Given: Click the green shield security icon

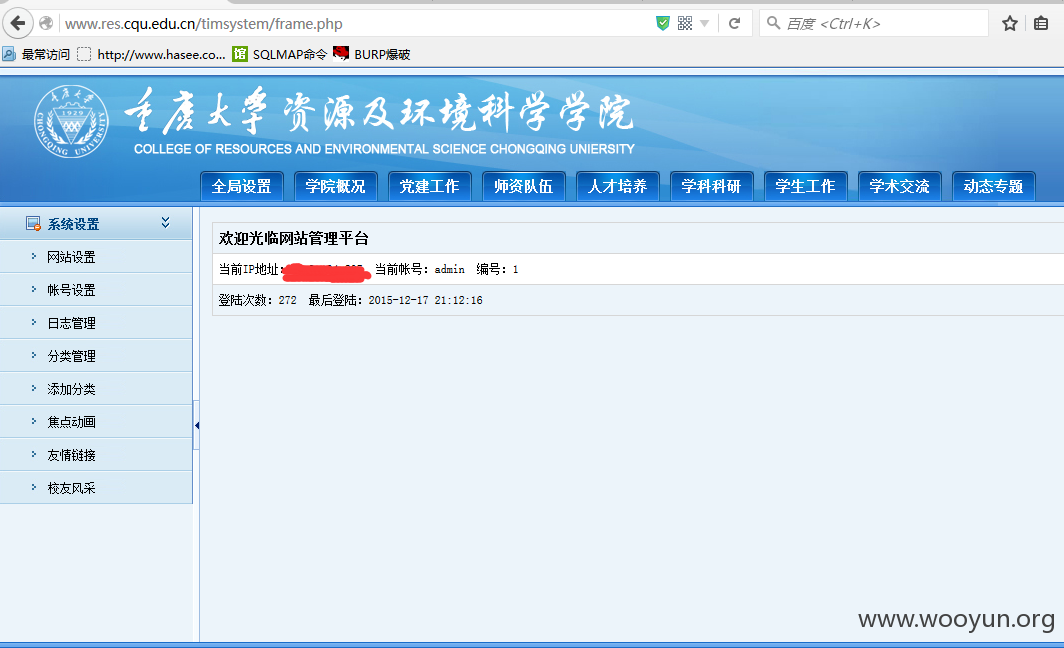Looking at the screenshot, I should click(x=663, y=23).
